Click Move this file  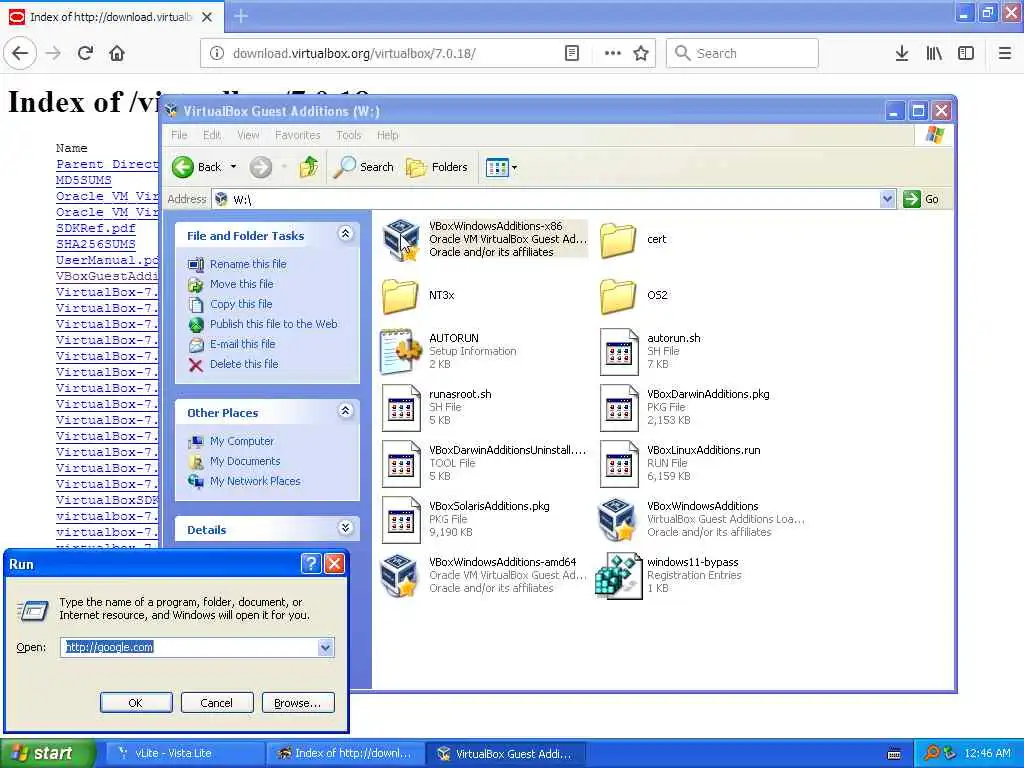tap(242, 284)
